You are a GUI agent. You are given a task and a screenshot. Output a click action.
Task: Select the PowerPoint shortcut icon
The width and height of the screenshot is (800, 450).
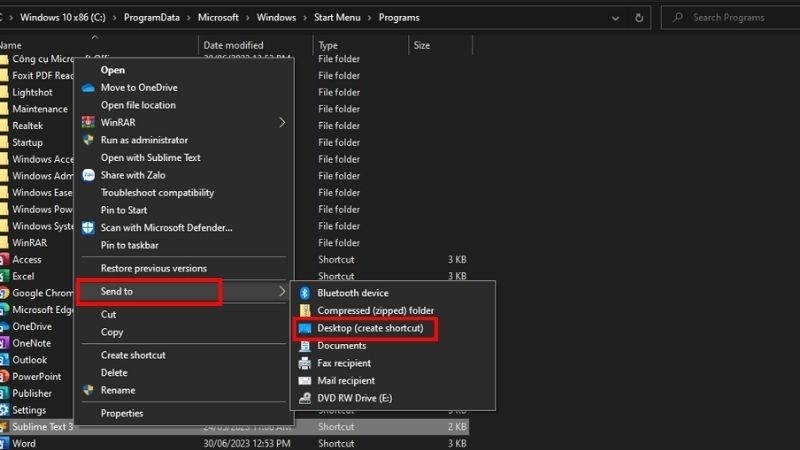click(x=3, y=376)
